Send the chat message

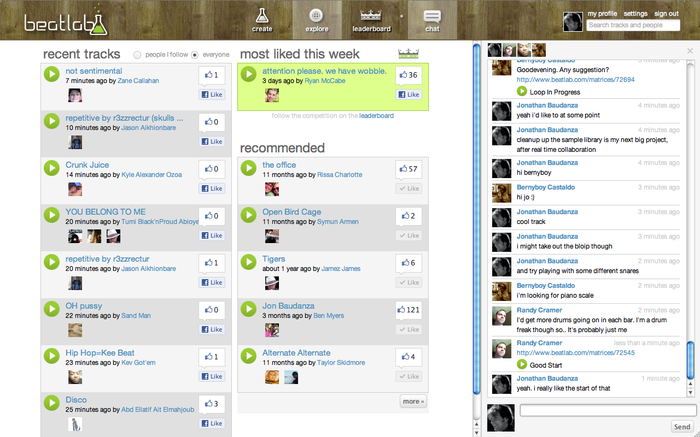(681, 426)
